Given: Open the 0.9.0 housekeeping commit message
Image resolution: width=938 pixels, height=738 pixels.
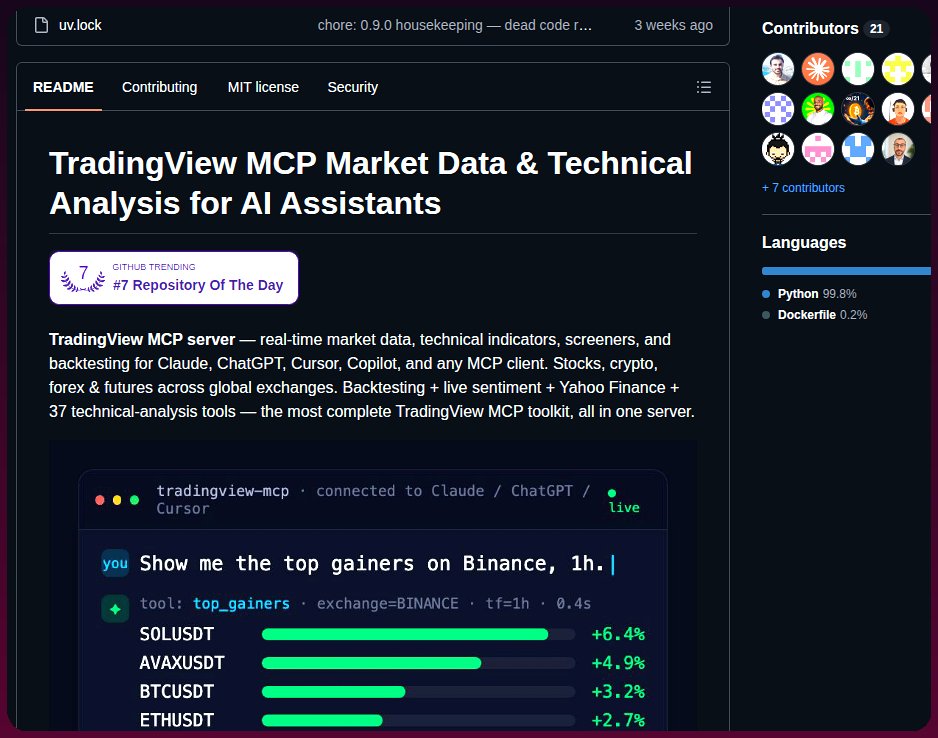Looking at the screenshot, I should 455,25.
